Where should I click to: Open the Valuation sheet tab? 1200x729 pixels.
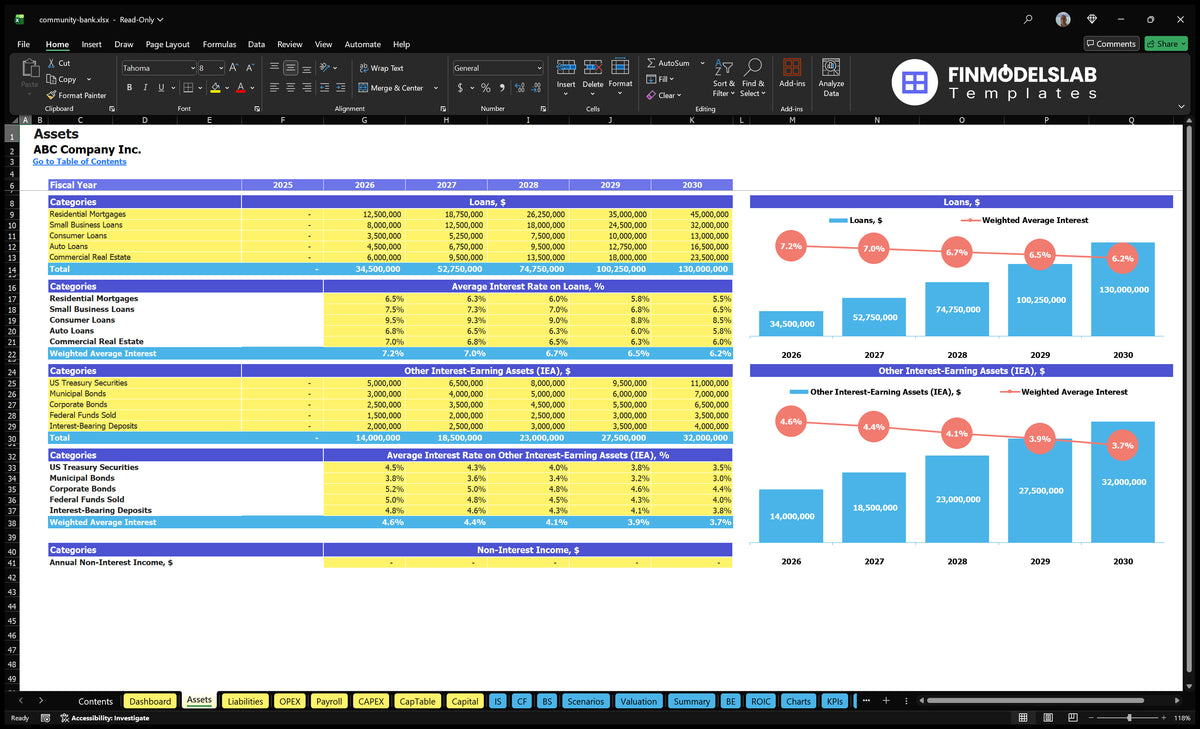638,701
